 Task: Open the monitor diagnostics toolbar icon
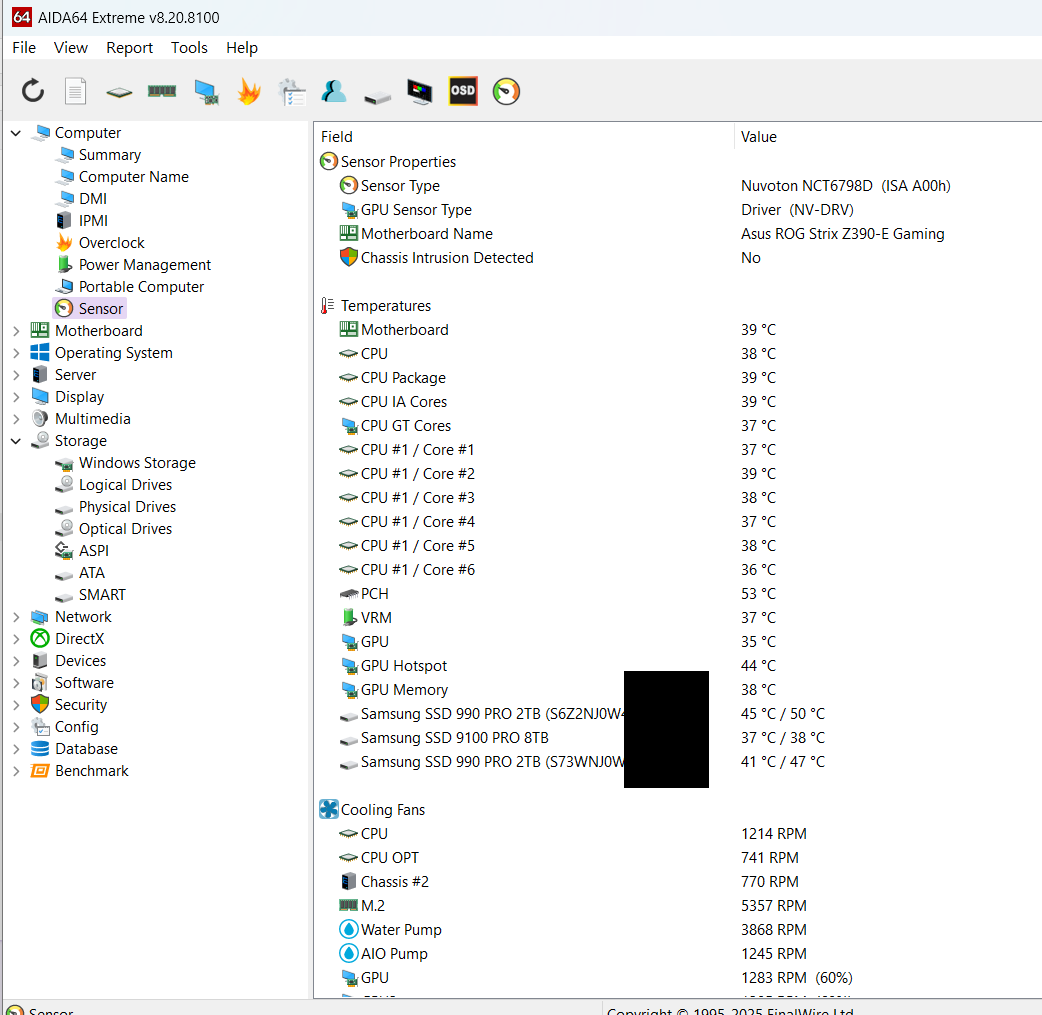tap(420, 92)
